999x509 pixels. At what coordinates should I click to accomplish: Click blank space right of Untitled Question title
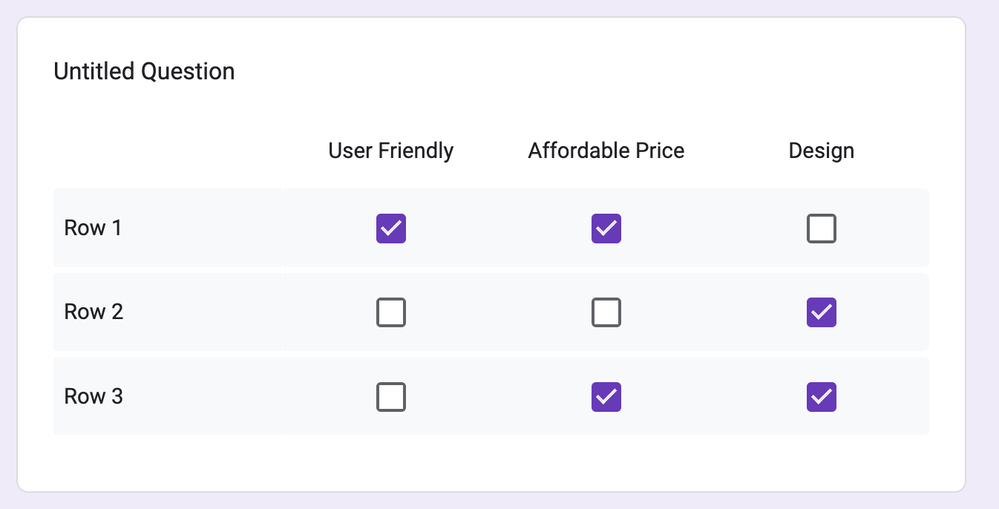[x=599, y=71]
